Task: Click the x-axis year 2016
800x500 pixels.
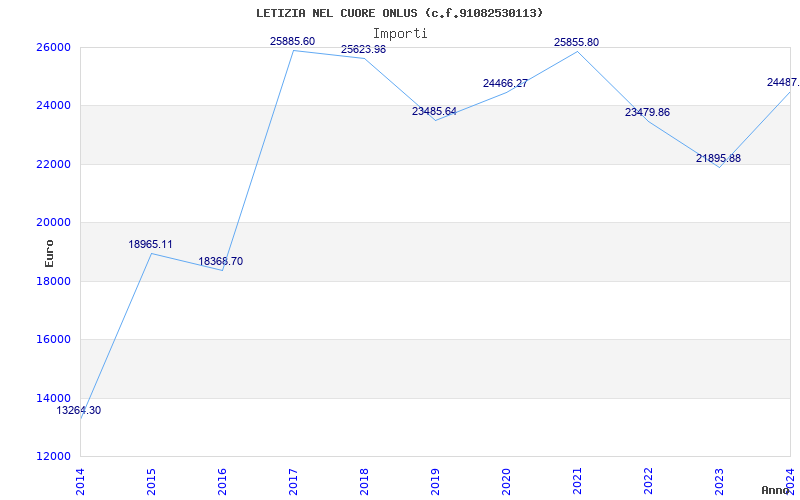Action: point(222,482)
